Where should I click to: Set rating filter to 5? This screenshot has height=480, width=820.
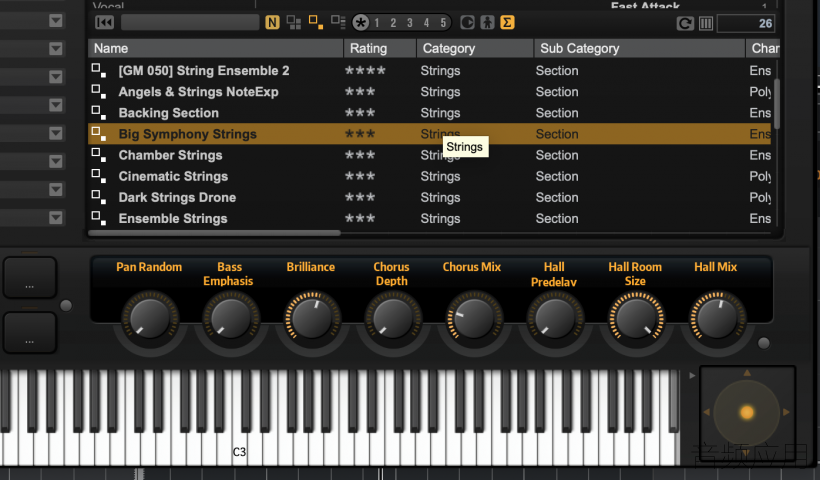pyautogui.click(x=443, y=22)
